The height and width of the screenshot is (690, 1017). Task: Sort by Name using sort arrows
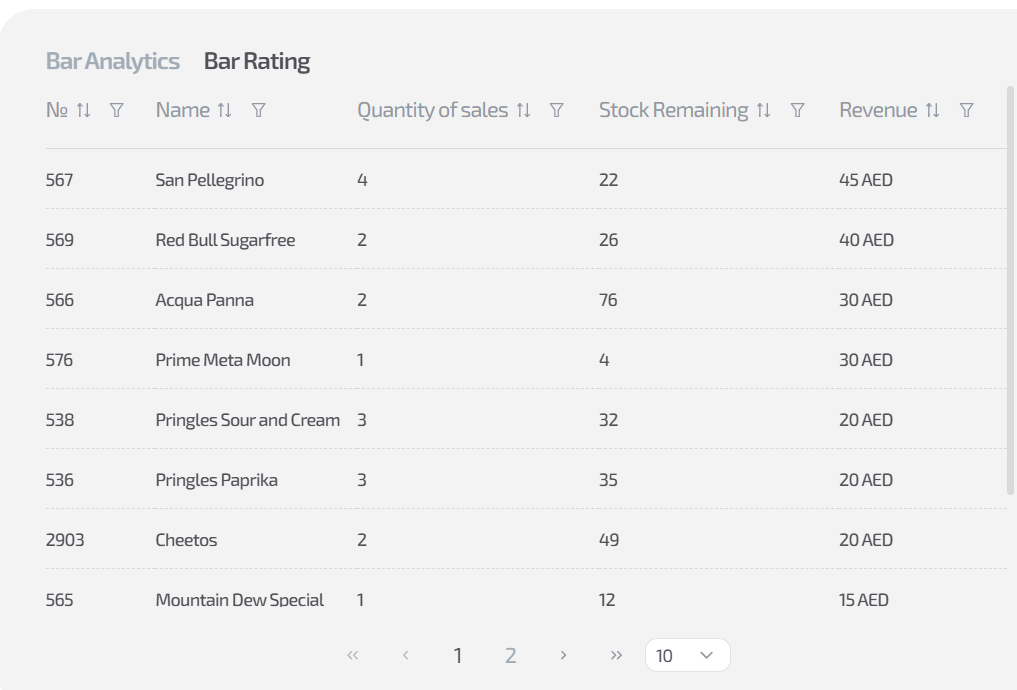[x=225, y=110]
